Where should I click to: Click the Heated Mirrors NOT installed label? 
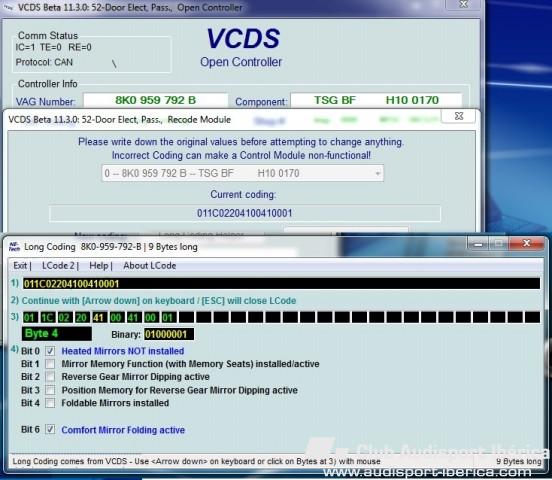tap(123, 351)
